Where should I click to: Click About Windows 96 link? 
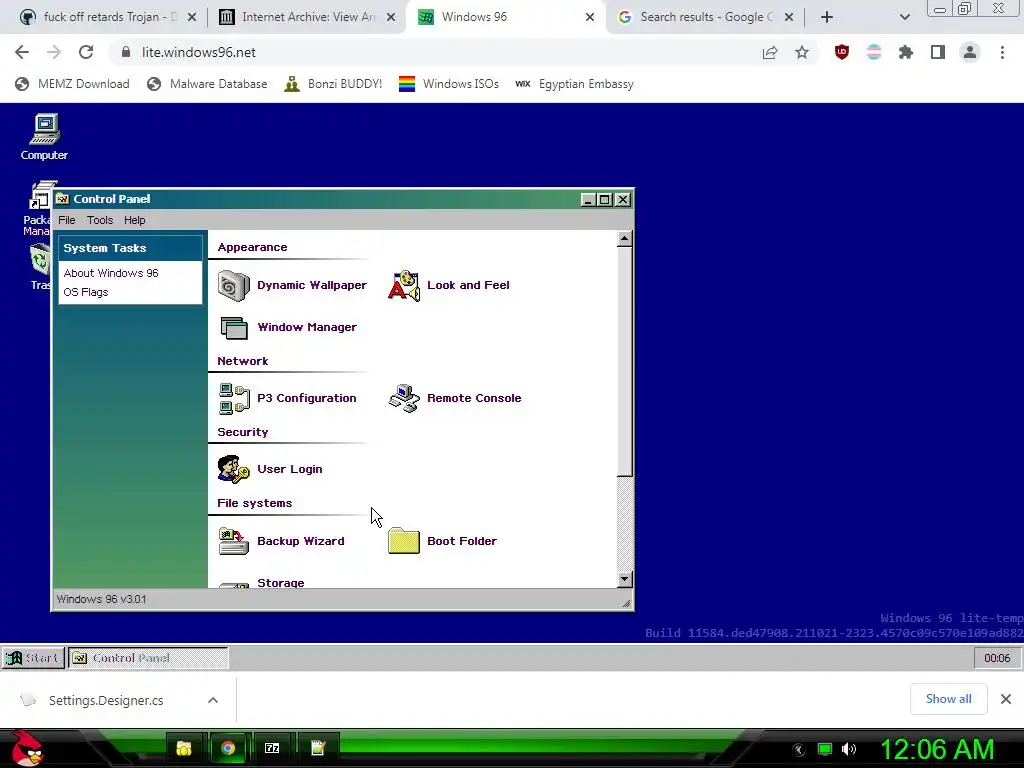coord(111,273)
